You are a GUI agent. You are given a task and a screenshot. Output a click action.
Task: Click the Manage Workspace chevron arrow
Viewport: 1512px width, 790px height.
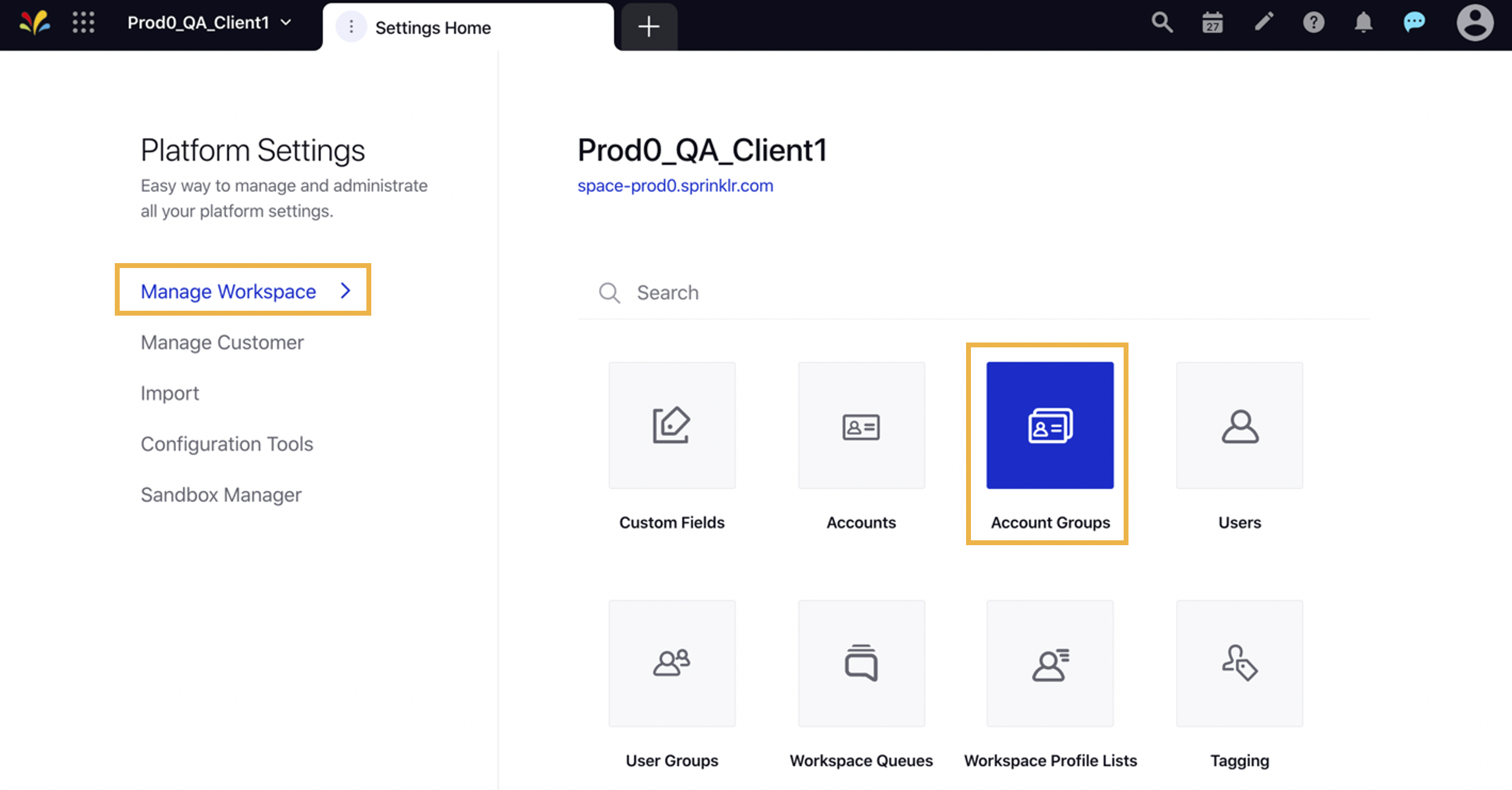click(346, 290)
